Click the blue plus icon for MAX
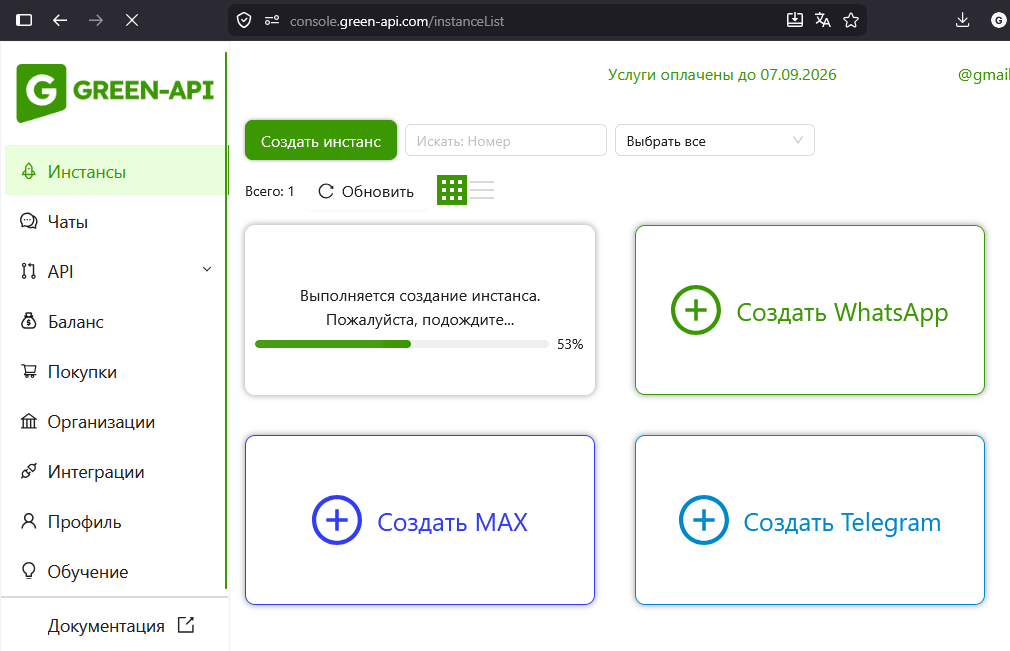 [337, 520]
